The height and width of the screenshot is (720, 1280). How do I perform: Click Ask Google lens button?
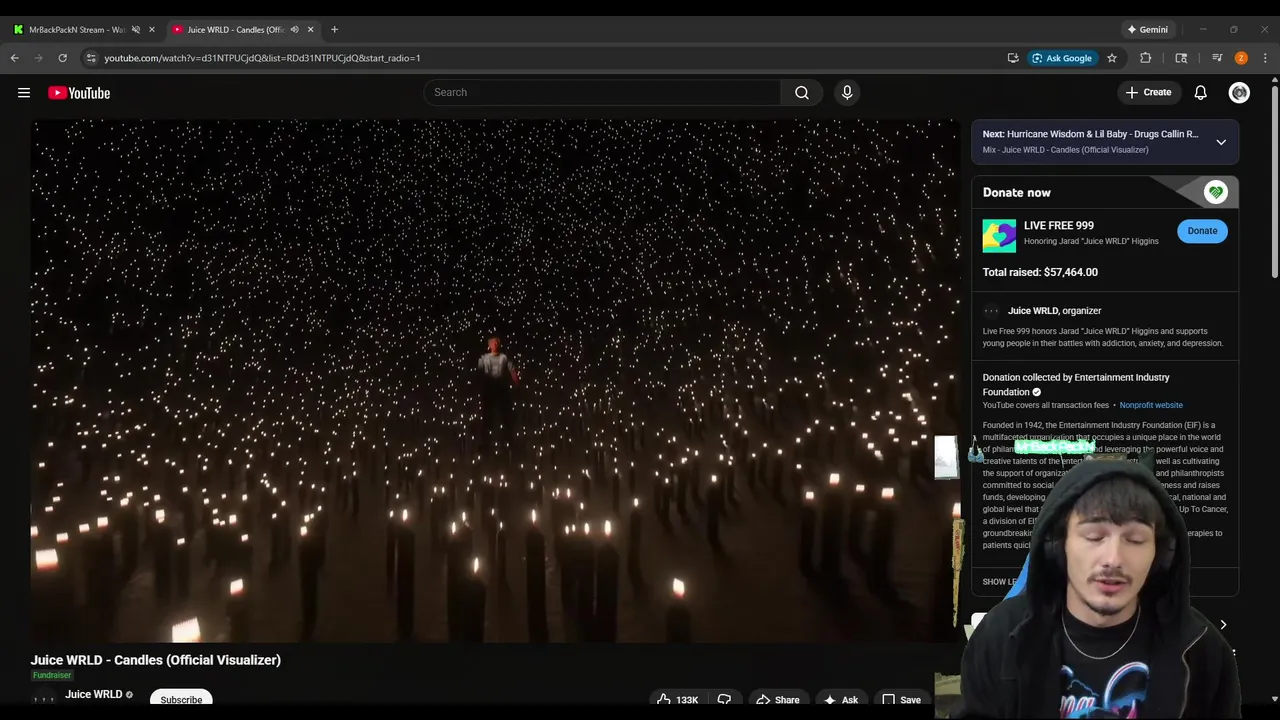point(1063,58)
